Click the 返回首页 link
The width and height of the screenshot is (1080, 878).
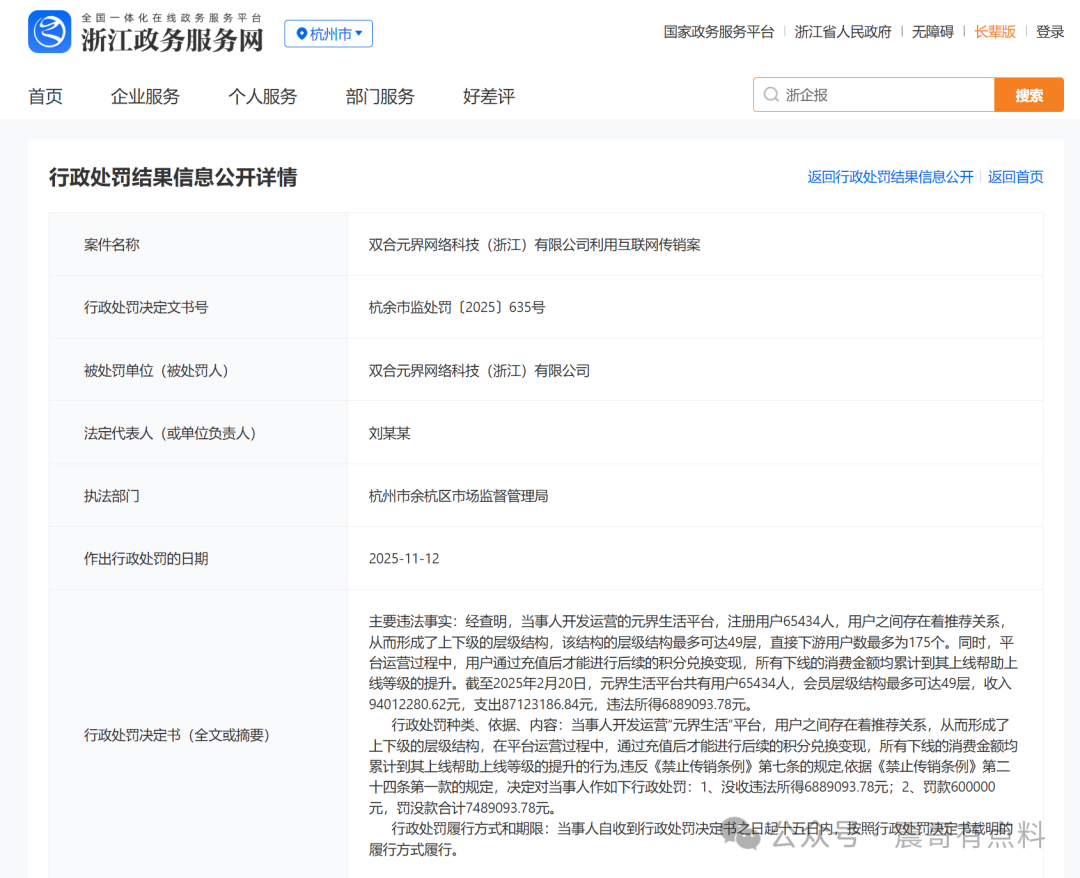click(x=1015, y=177)
